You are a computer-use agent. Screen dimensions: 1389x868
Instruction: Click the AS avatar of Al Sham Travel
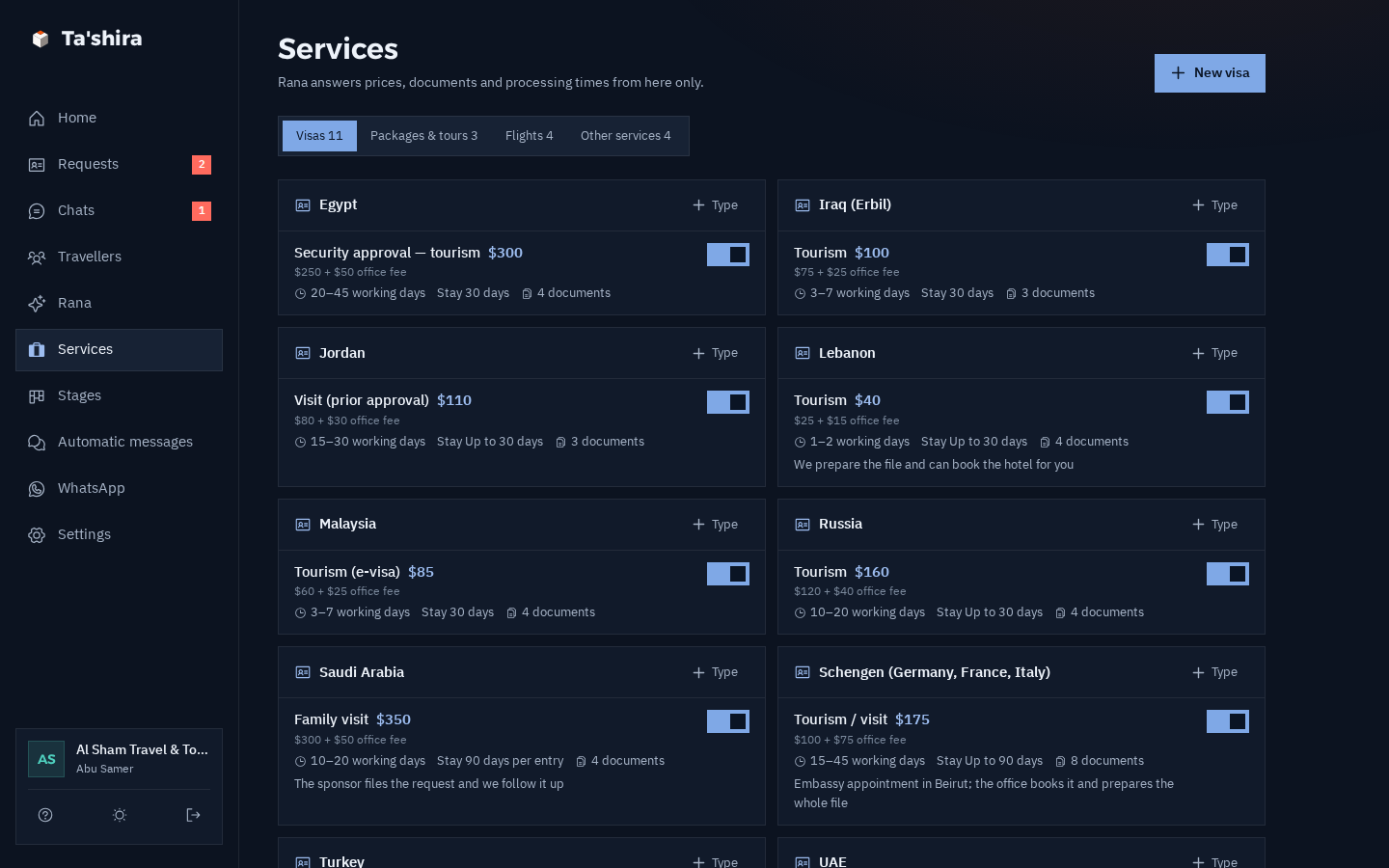[x=46, y=759]
